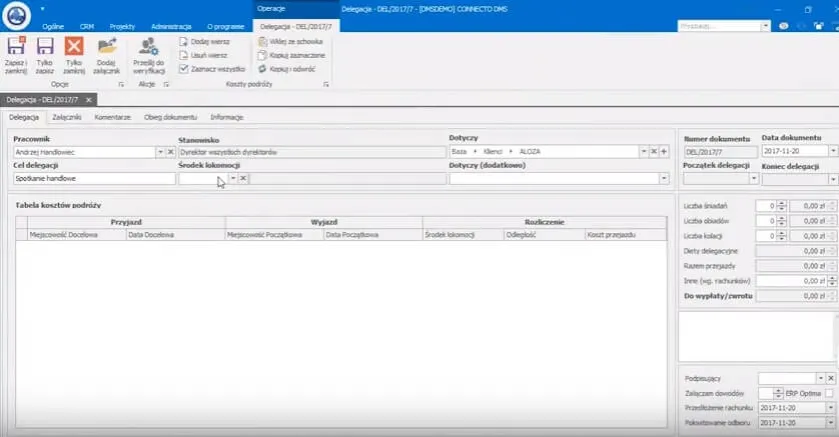Increase Liczba śniadań with up spinner

[x=781, y=203]
